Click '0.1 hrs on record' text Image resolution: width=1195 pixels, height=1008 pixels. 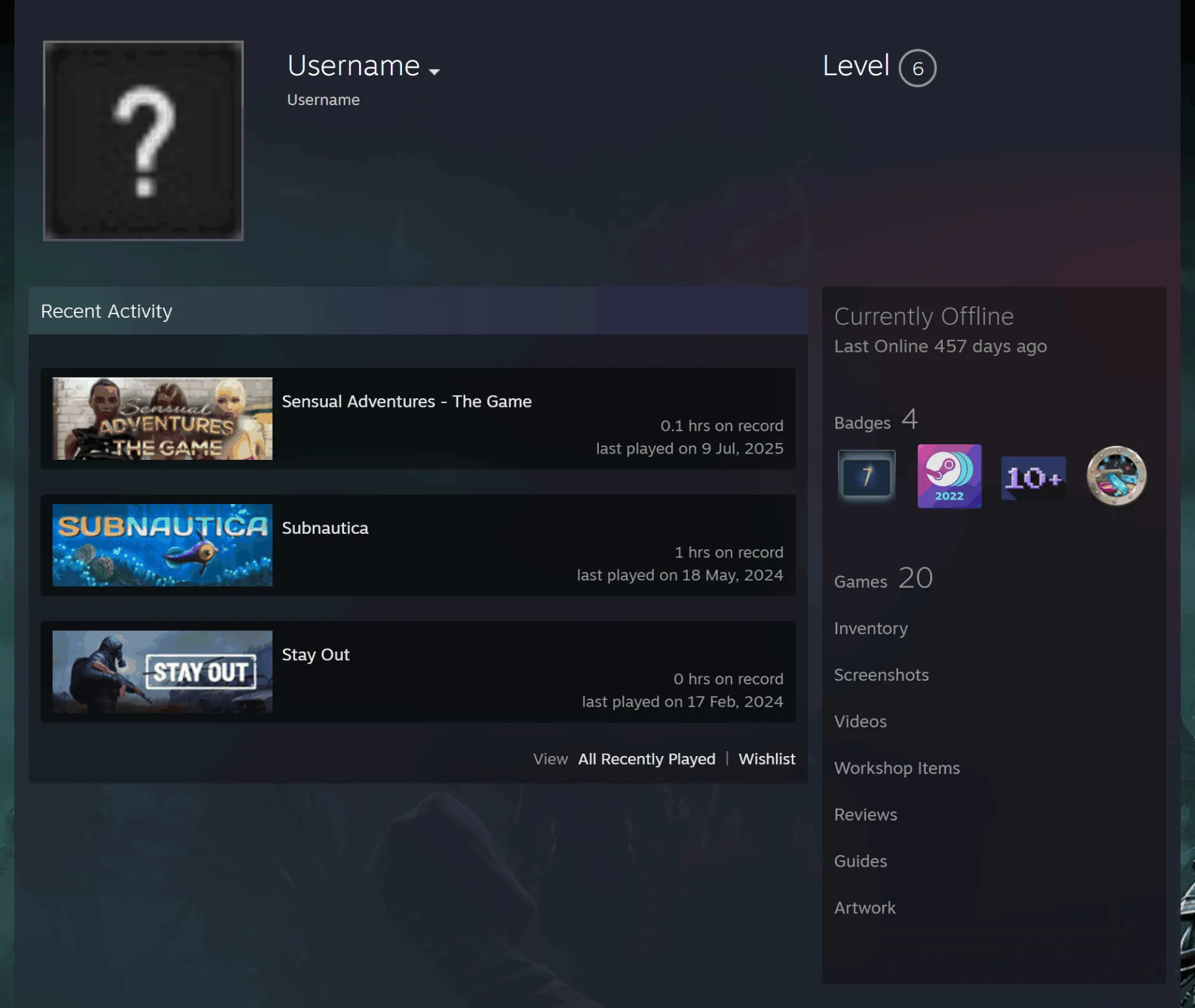pyautogui.click(x=722, y=426)
